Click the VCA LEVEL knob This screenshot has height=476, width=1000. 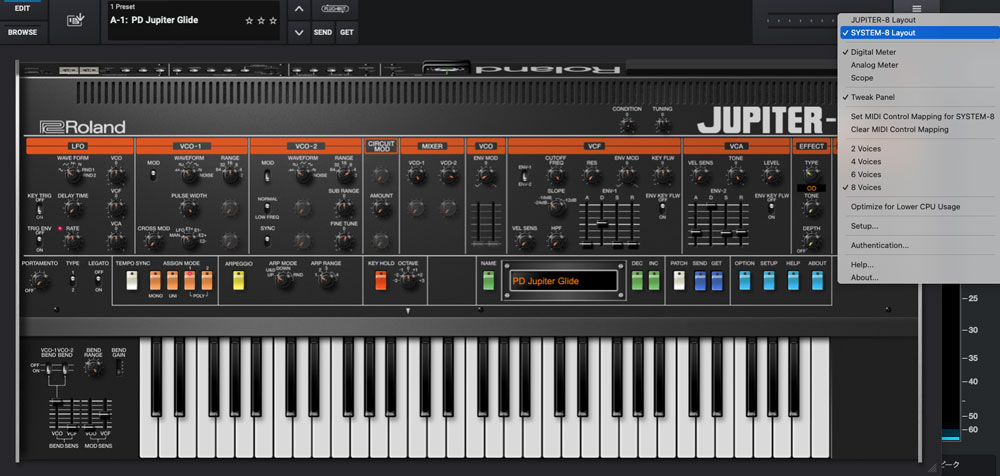pyautogui.click(x=771, y=175)
